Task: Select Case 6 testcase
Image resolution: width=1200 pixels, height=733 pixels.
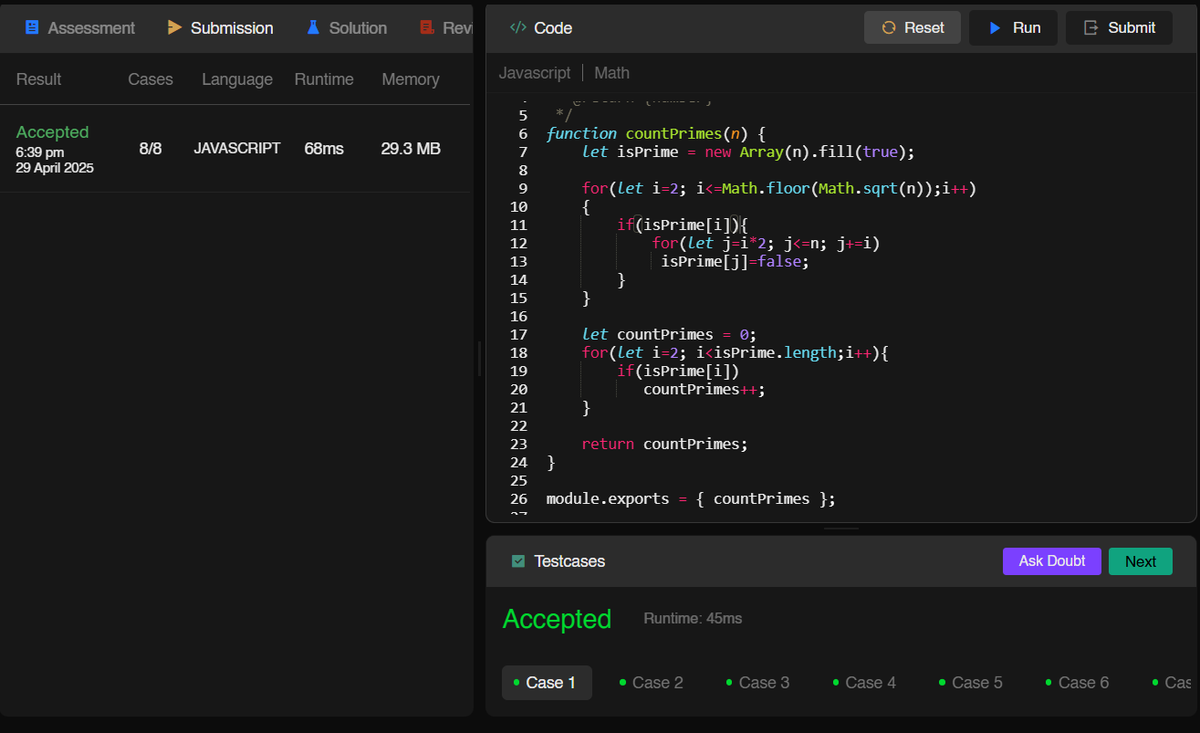Action: click(1076, 682)
